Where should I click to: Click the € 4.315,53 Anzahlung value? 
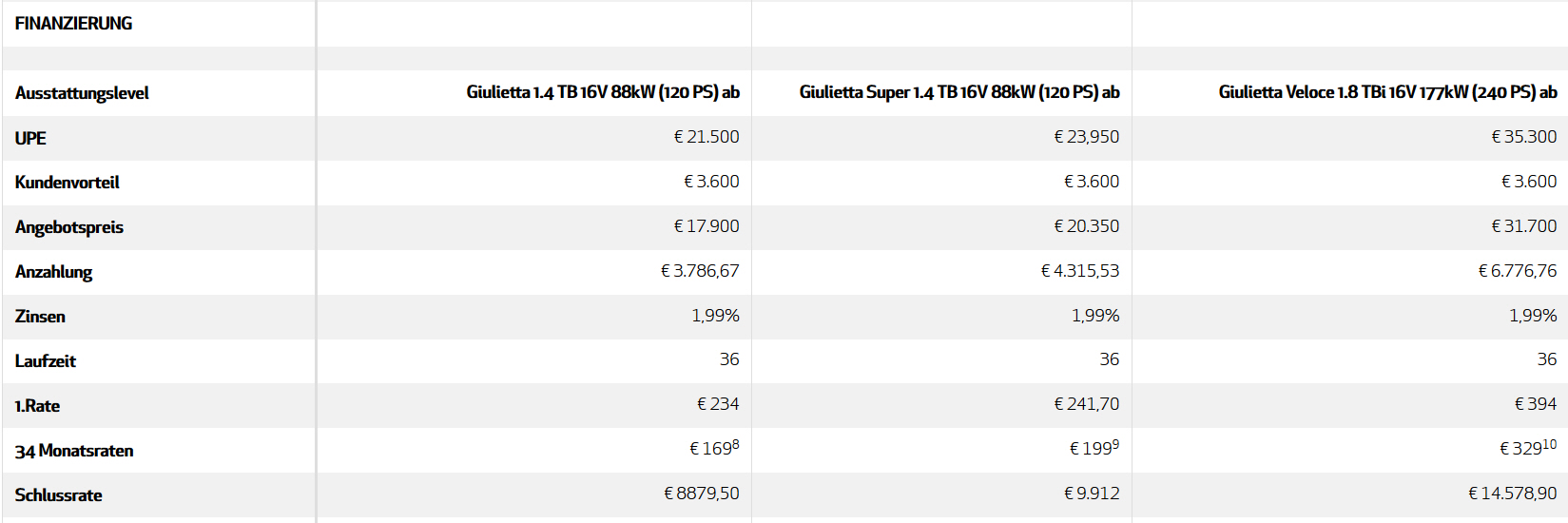(x=1079, y=271)
